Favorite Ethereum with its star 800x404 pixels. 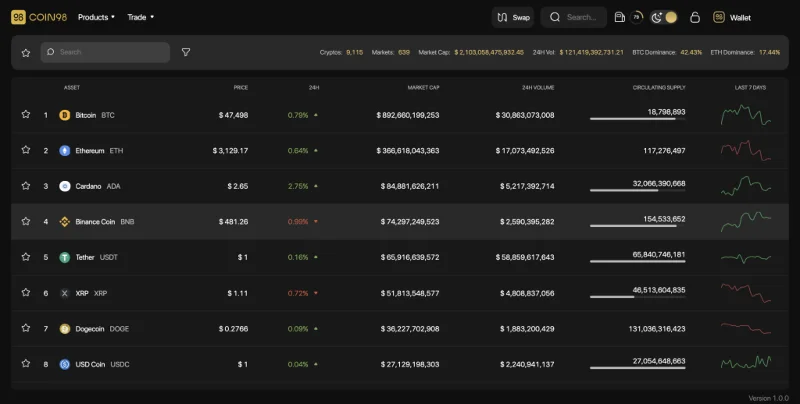coord(26,150)
